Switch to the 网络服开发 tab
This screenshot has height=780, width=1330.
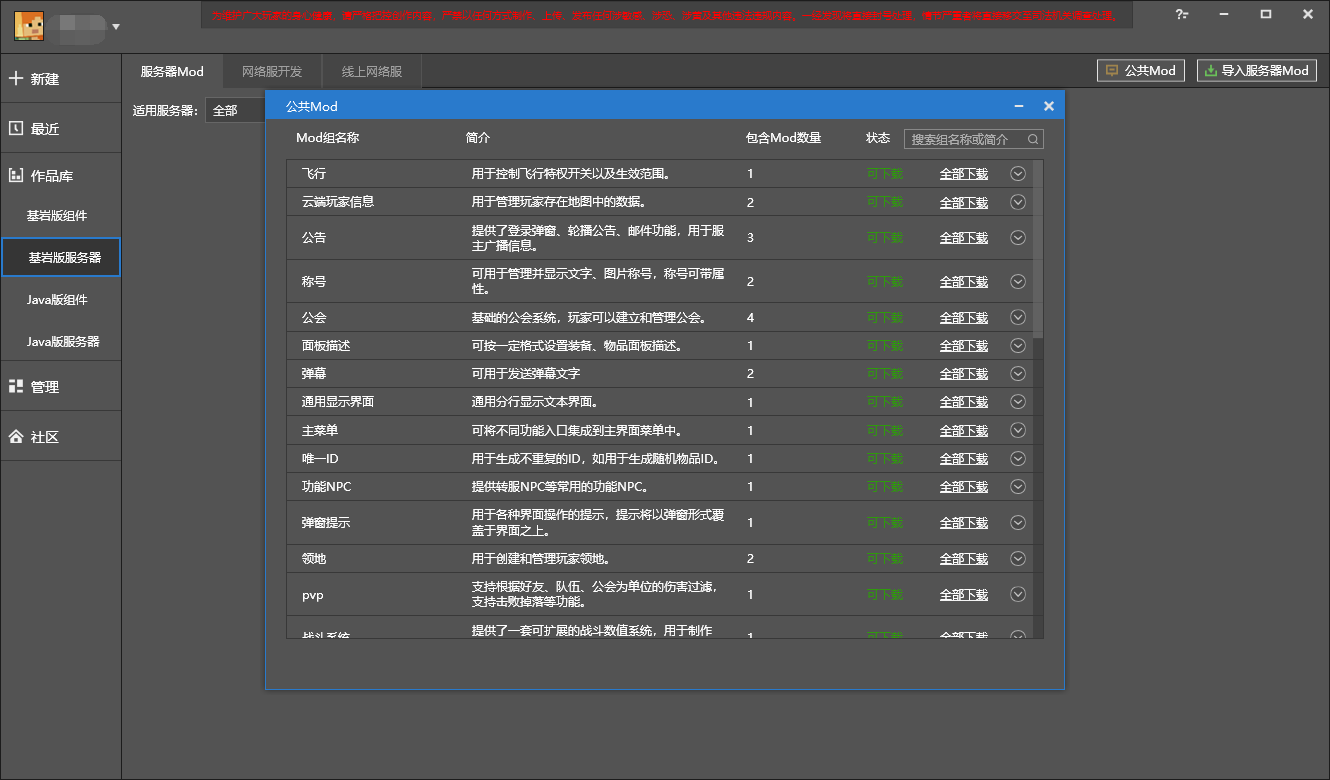click(272, 72)
